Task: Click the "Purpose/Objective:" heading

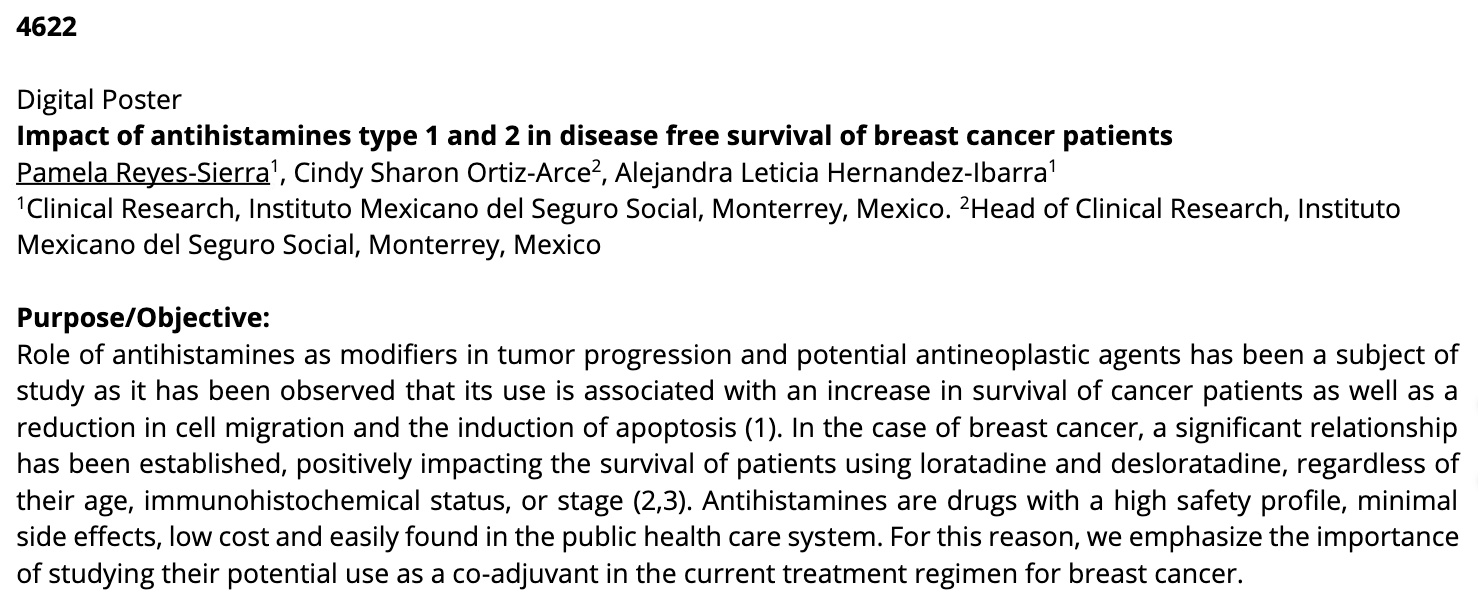Action: 143,318
